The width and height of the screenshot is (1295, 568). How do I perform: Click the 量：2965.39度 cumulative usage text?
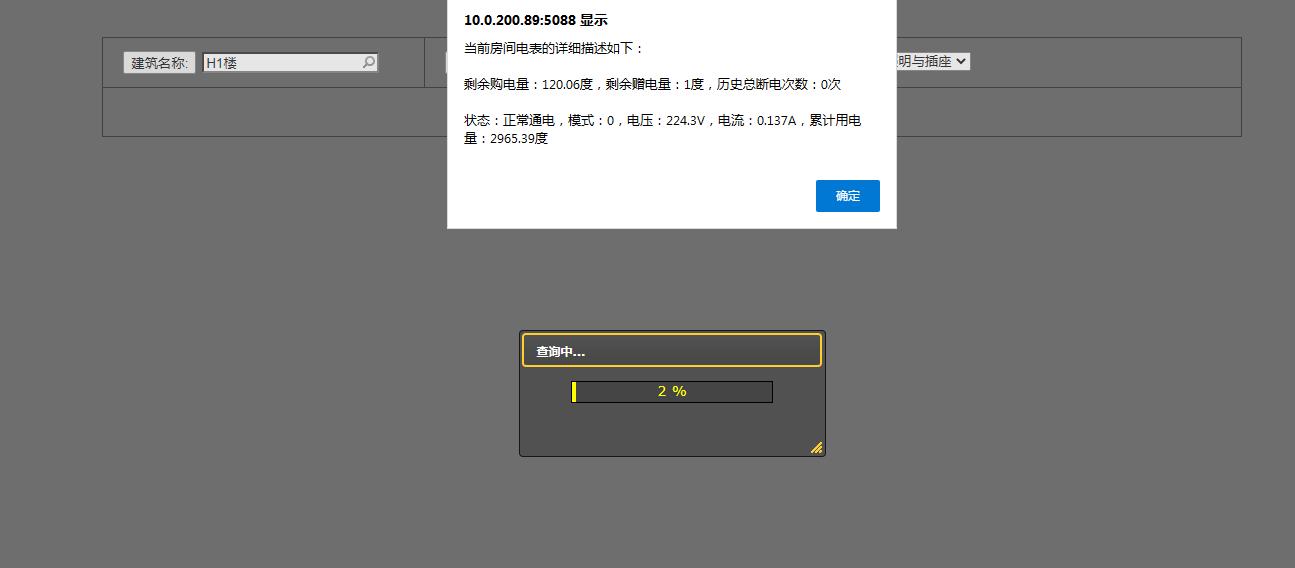pos(506,138)
